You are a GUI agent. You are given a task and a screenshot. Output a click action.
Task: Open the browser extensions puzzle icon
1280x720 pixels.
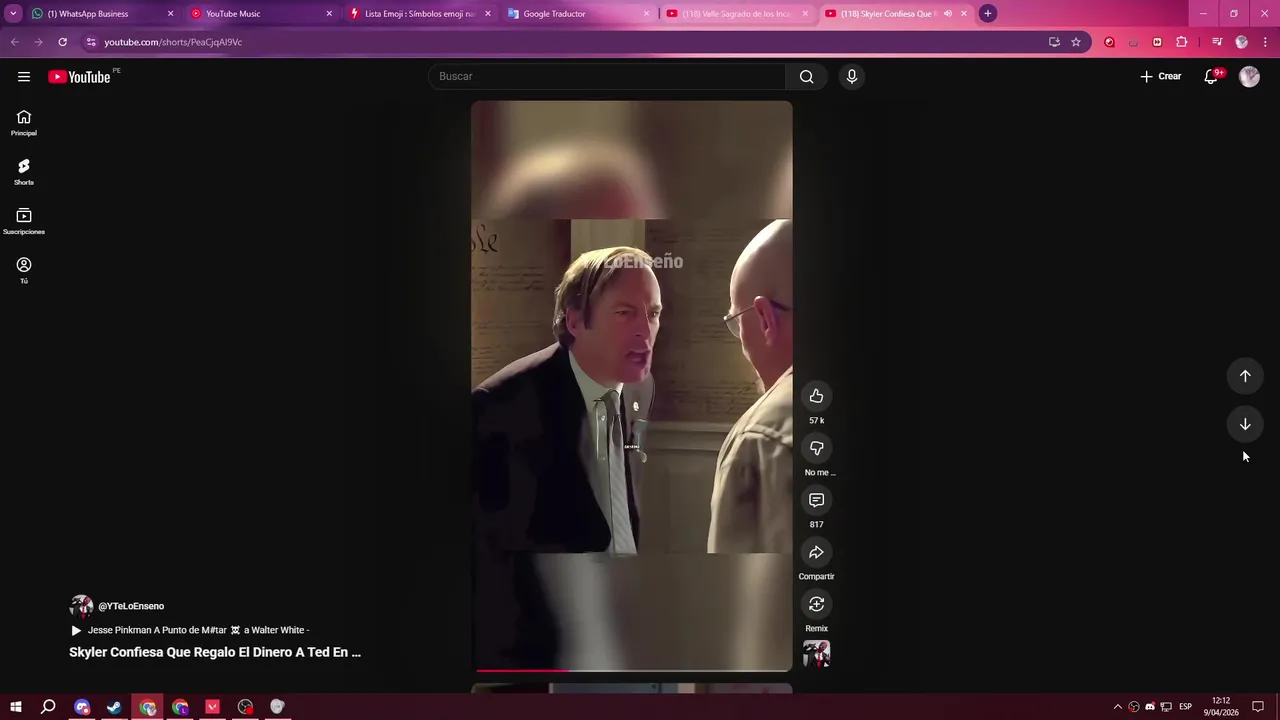(x=1181, y=42)
